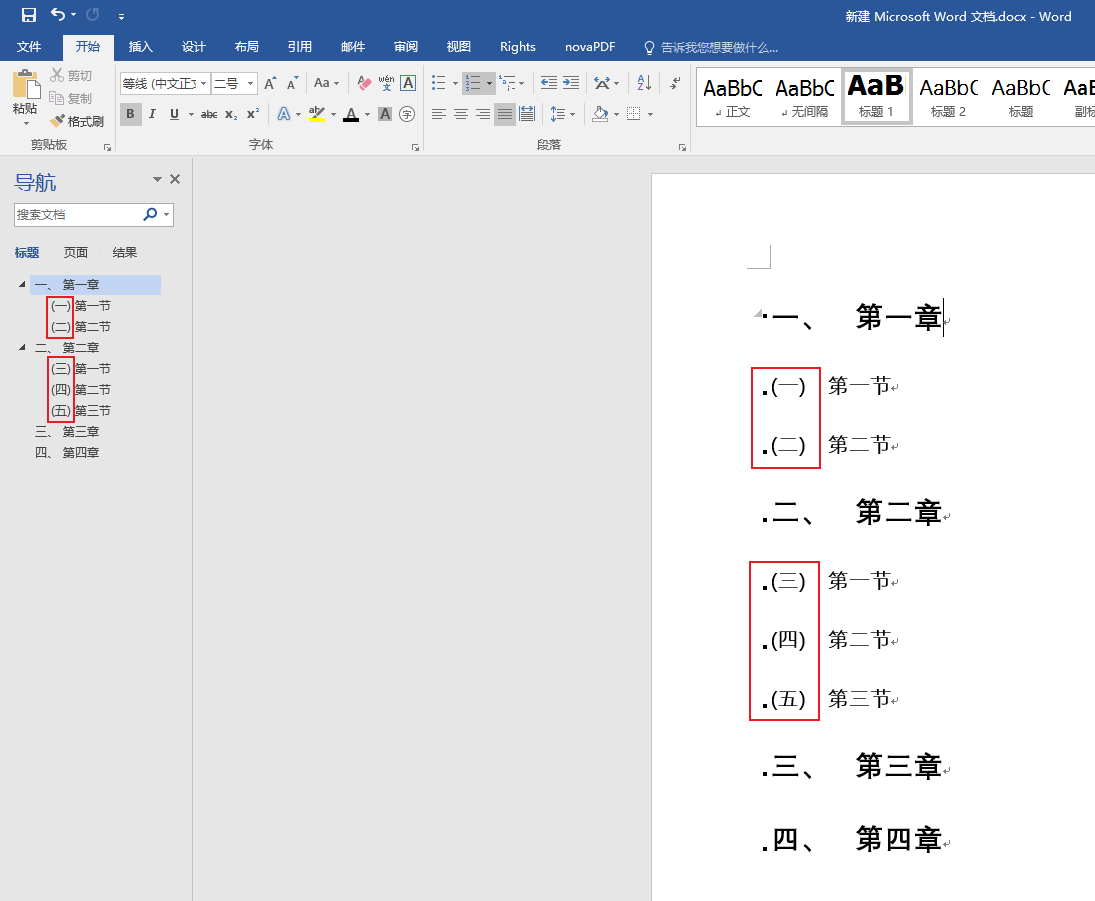Open text effects icon
Image resolution: width=1095 pixels, height=901 pixels.
point(284,114)
